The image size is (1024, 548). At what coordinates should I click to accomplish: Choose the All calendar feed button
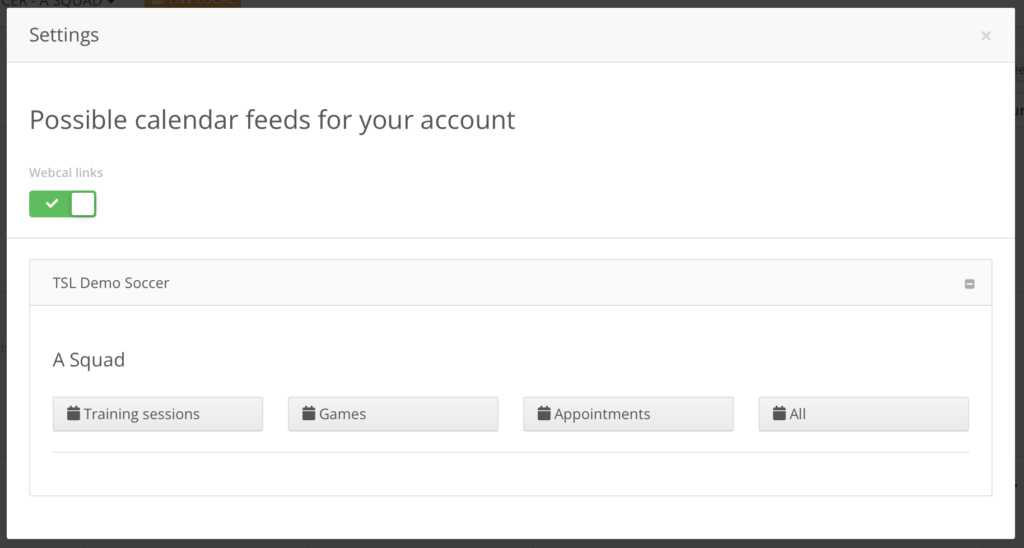click(x=863, y=413)
